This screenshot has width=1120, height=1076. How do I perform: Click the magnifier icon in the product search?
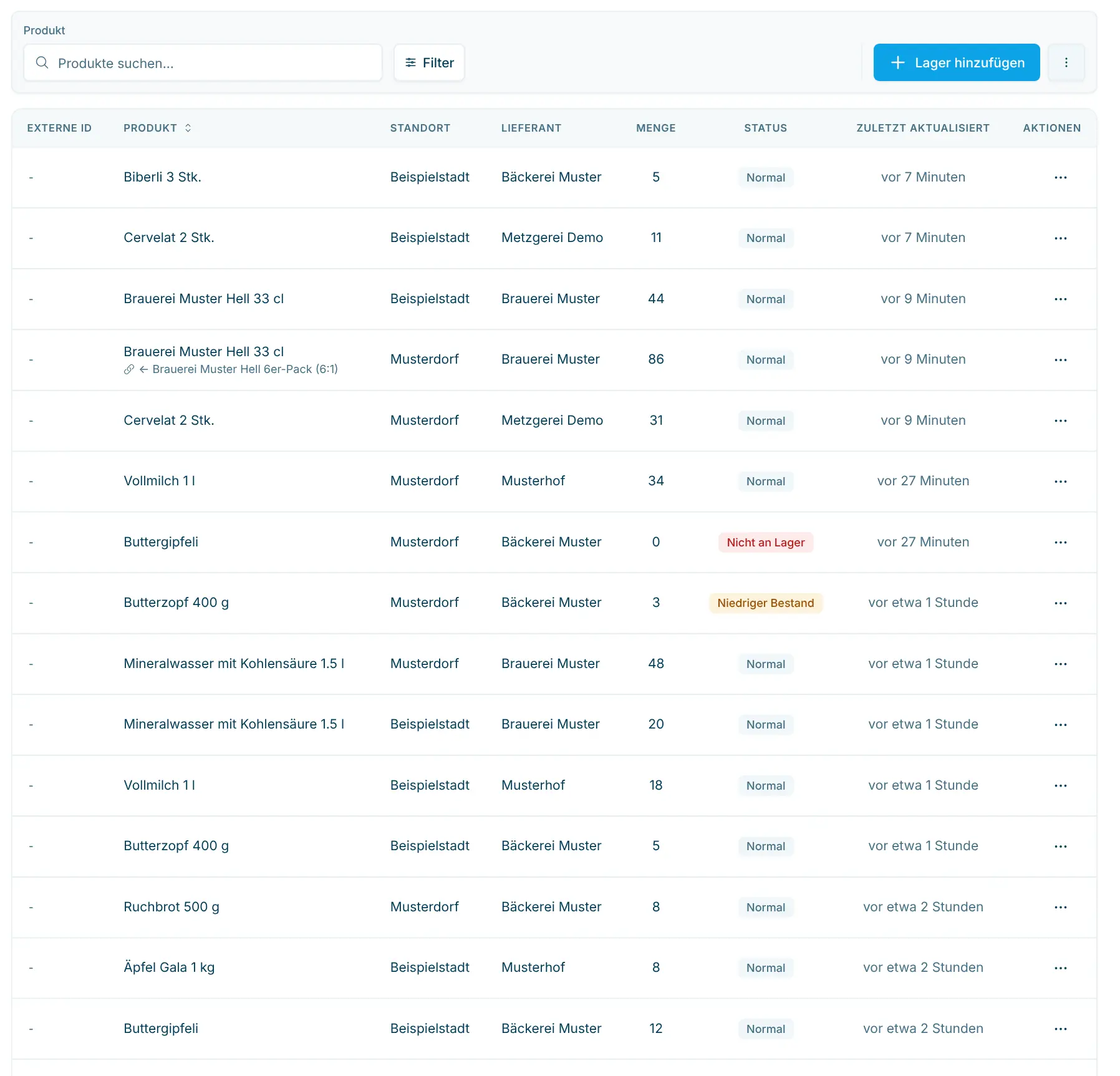42,62
